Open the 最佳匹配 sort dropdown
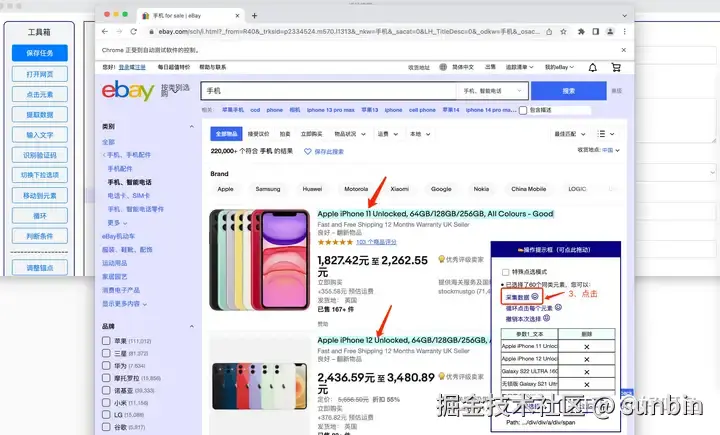The height and width of the screenshot is (435, 720). click(x=570, y=134)
